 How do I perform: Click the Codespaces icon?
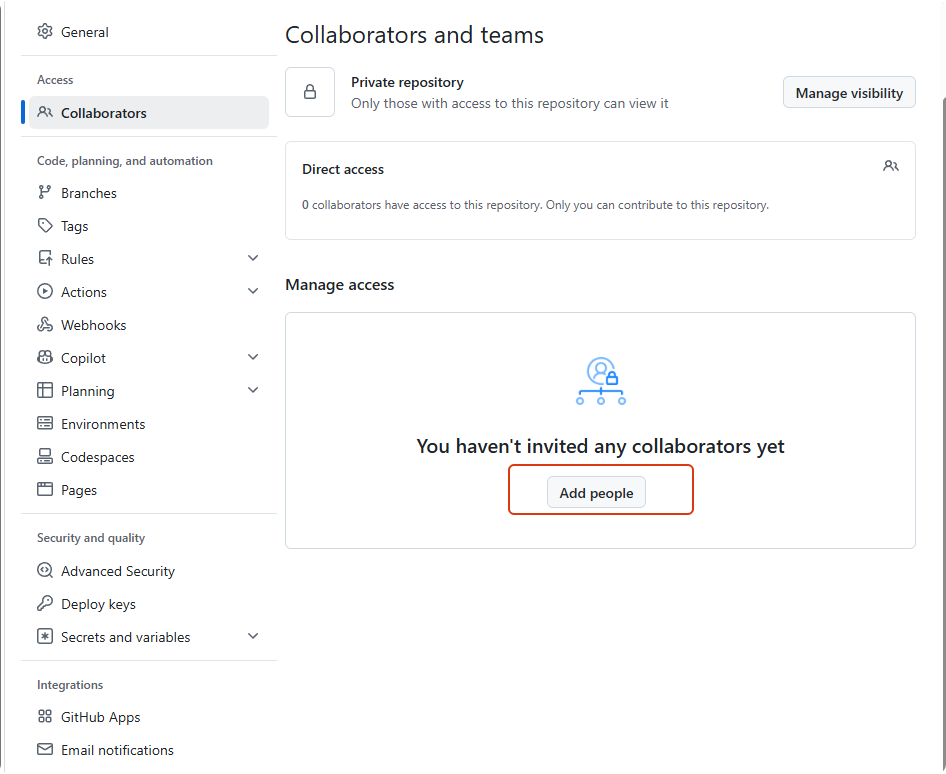(45, 457)
